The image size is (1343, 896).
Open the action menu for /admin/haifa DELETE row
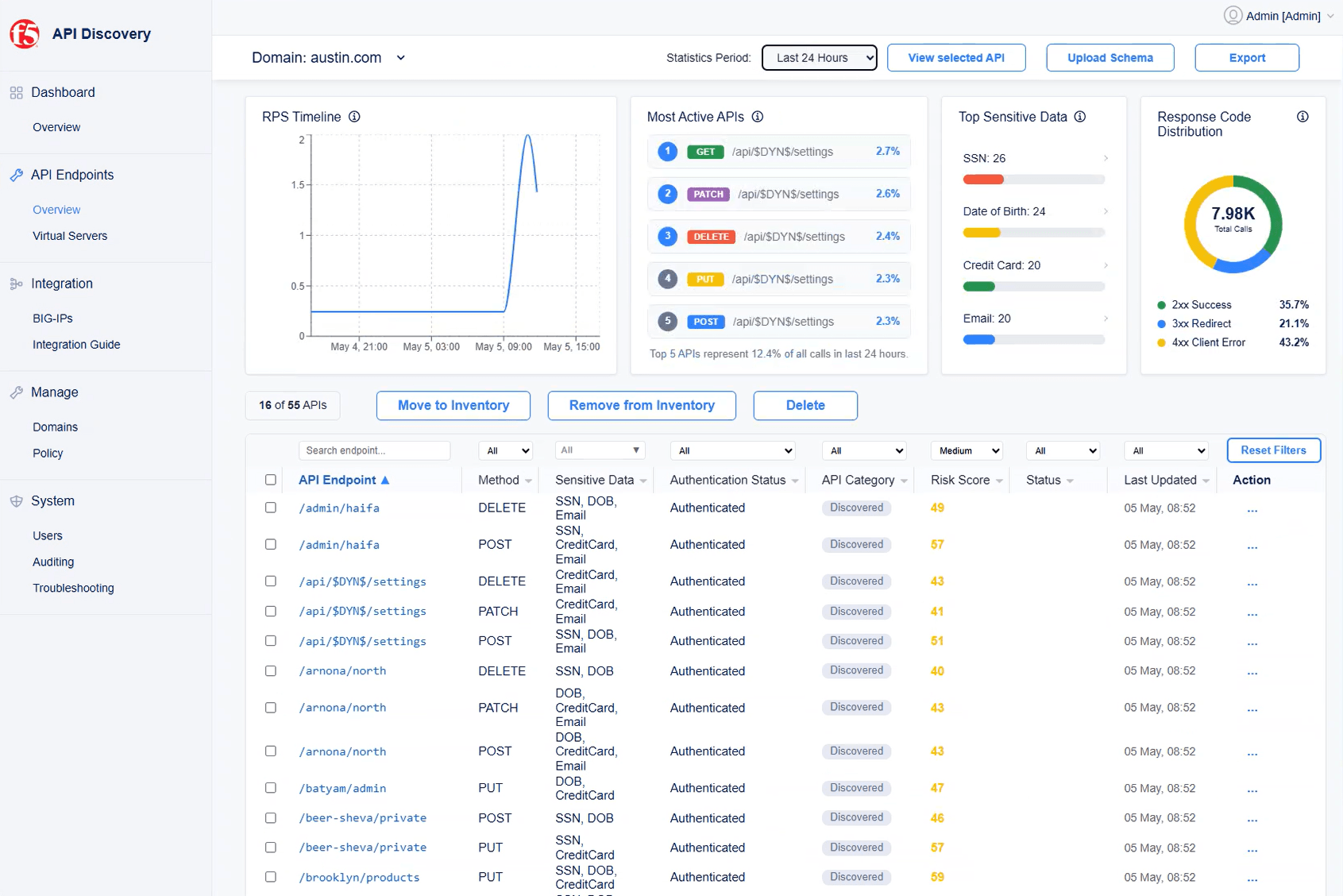[x=1252, y=509]
